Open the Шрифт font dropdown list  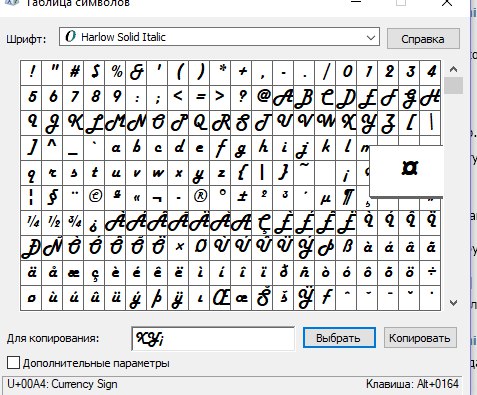(371, 37)
